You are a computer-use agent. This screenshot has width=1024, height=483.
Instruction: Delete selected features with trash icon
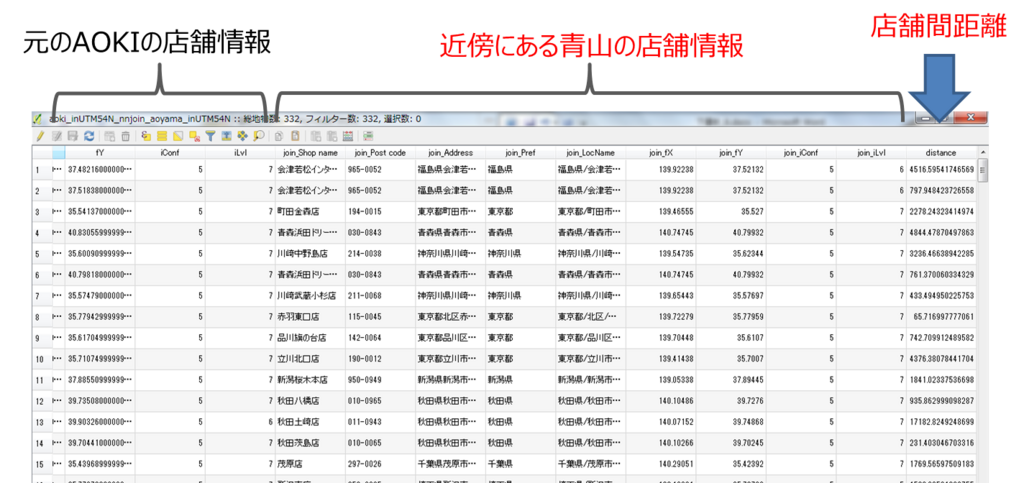125,136
